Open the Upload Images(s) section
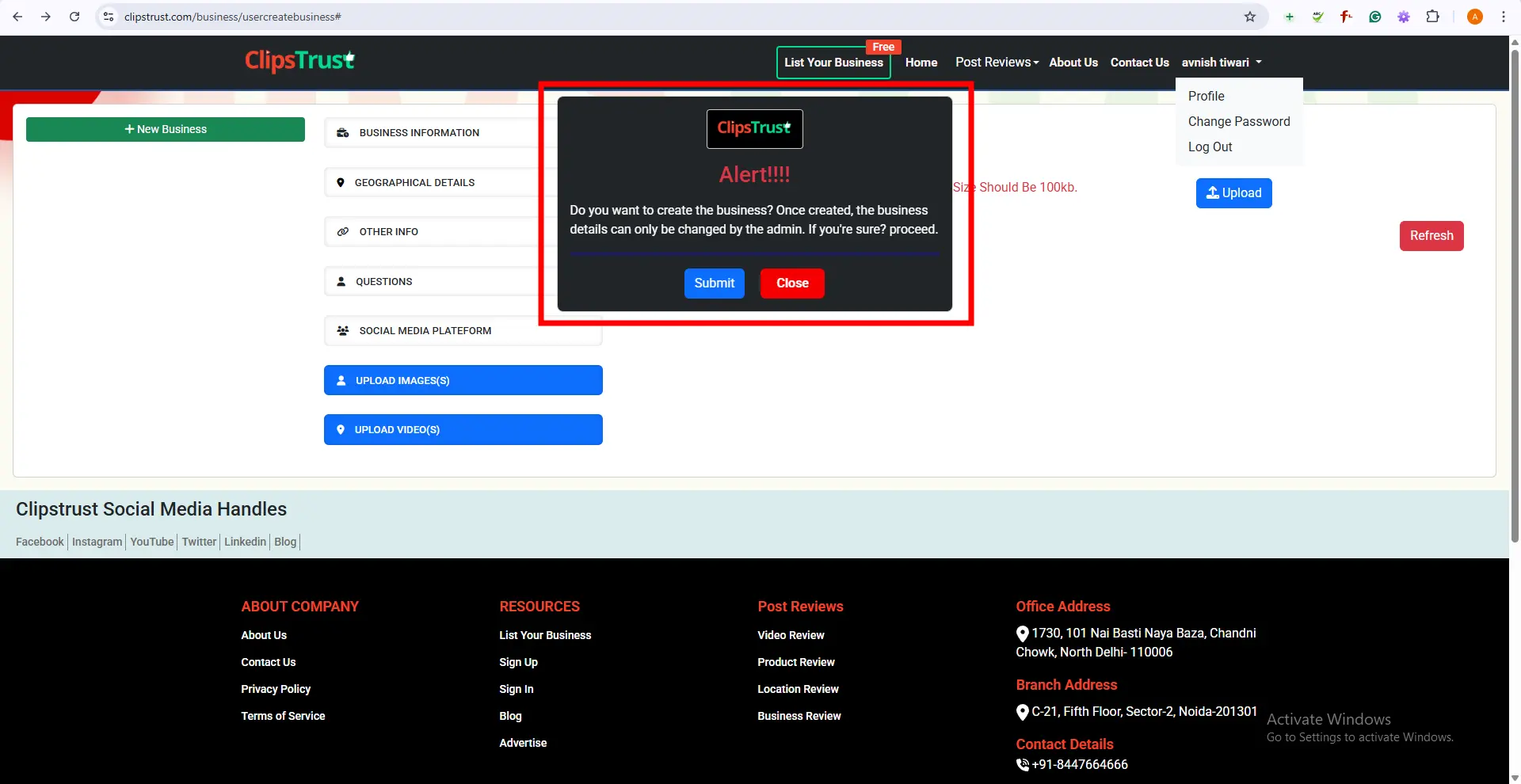Screen dimensions: 1521x784 (x=463, y=380)
